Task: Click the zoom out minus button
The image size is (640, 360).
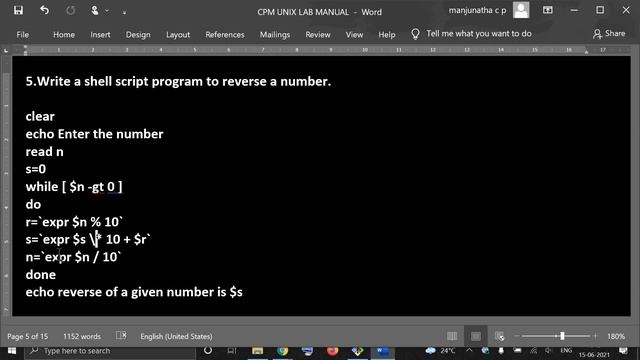Action: coord(517,336)
